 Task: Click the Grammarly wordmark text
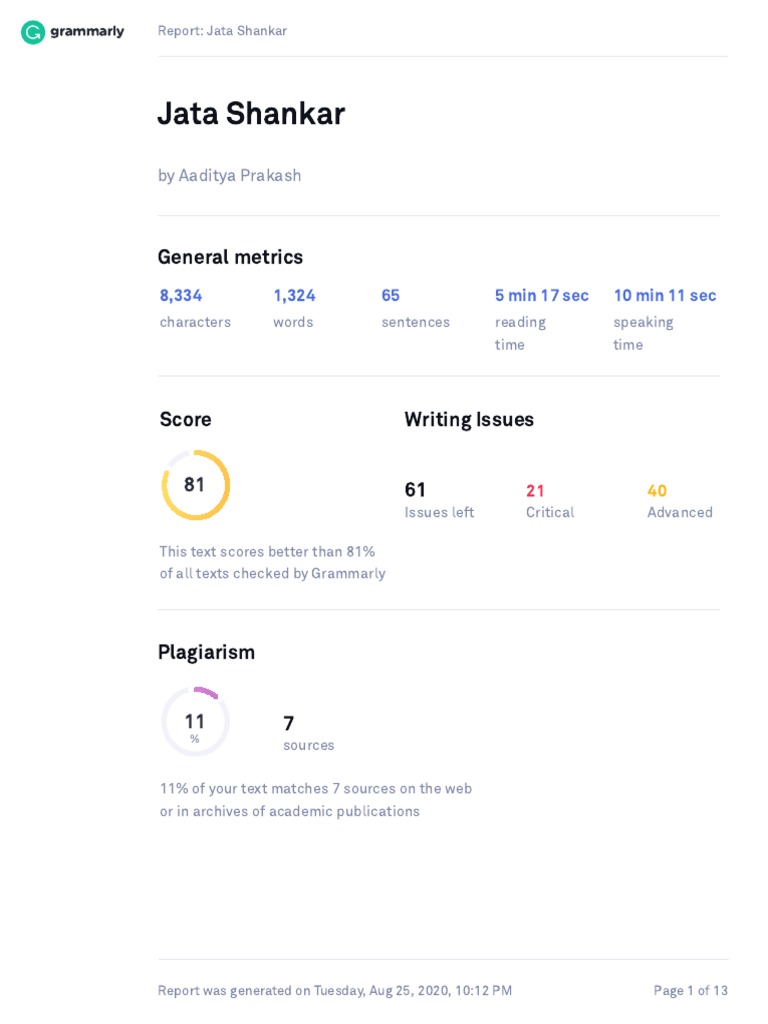point(88,32)
